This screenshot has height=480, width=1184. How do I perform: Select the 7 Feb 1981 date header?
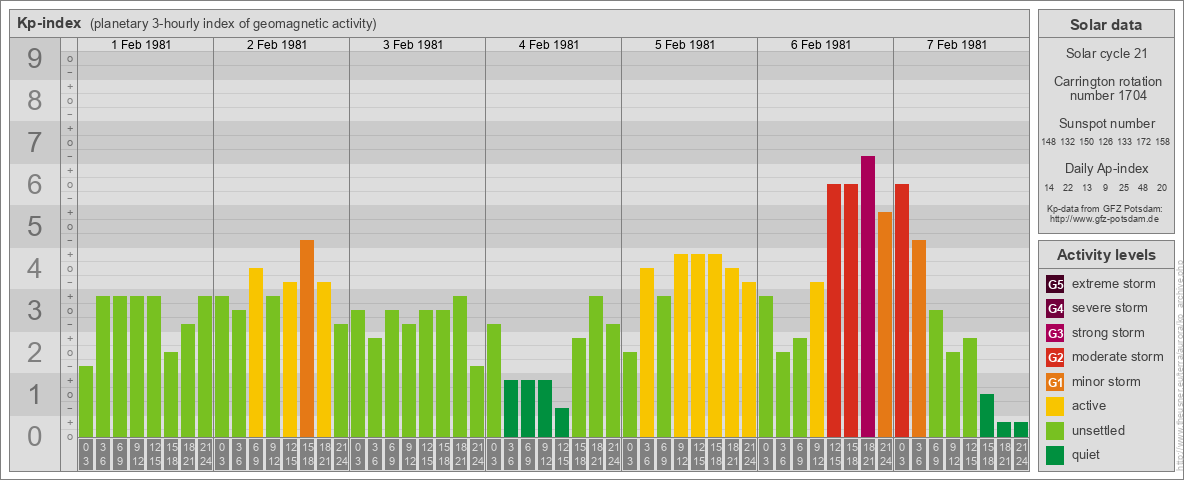coord(957,45)
